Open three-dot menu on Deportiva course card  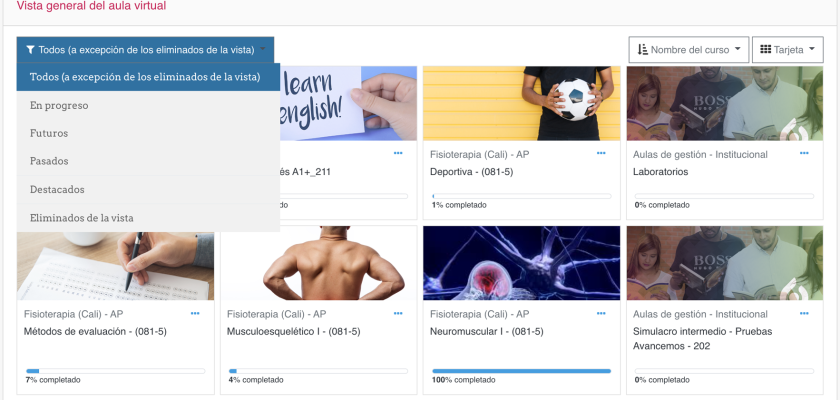pyautogui.click(x=601, y=153)
